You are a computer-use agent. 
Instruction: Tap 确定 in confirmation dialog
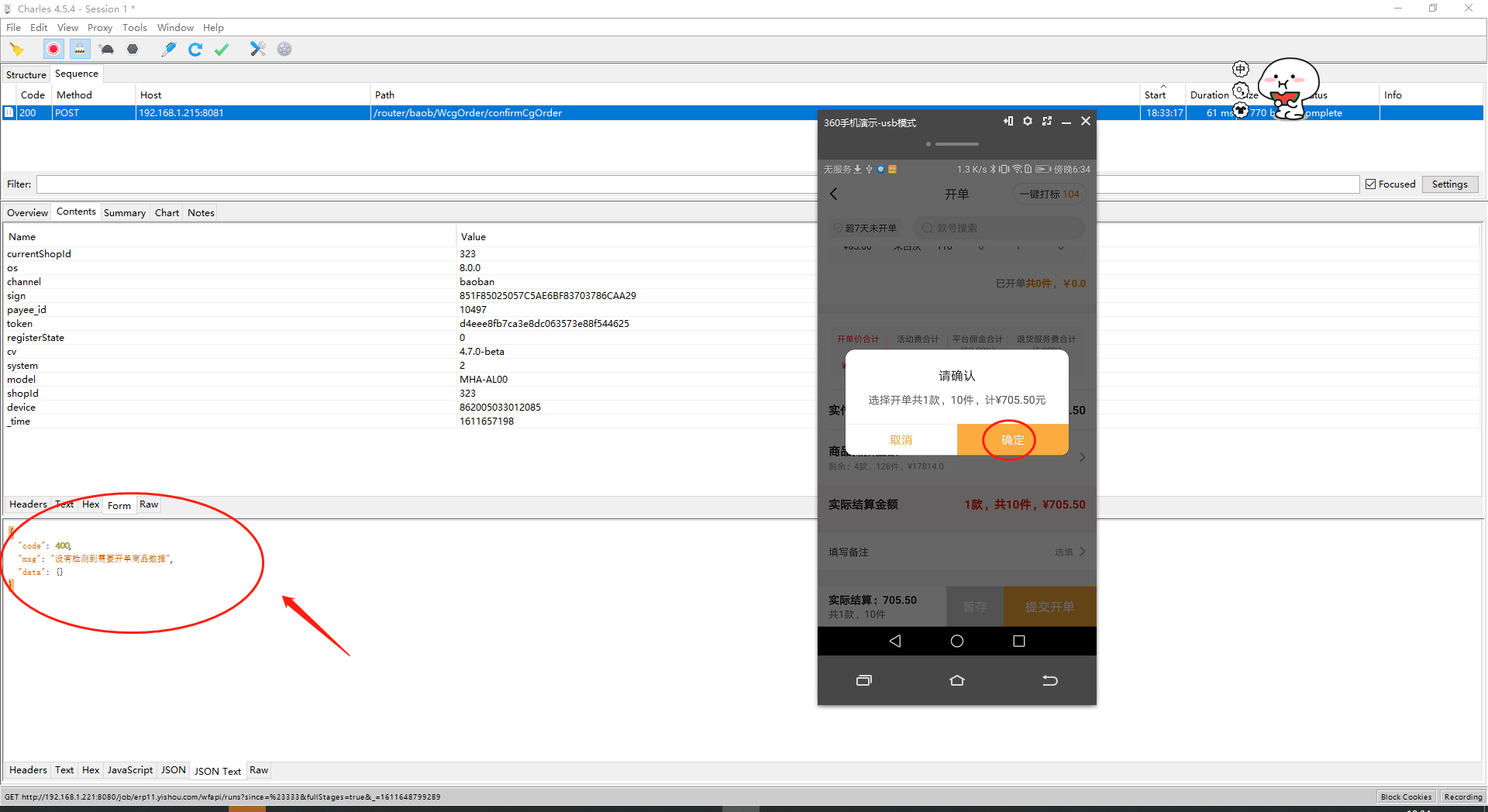point(1013,440)
